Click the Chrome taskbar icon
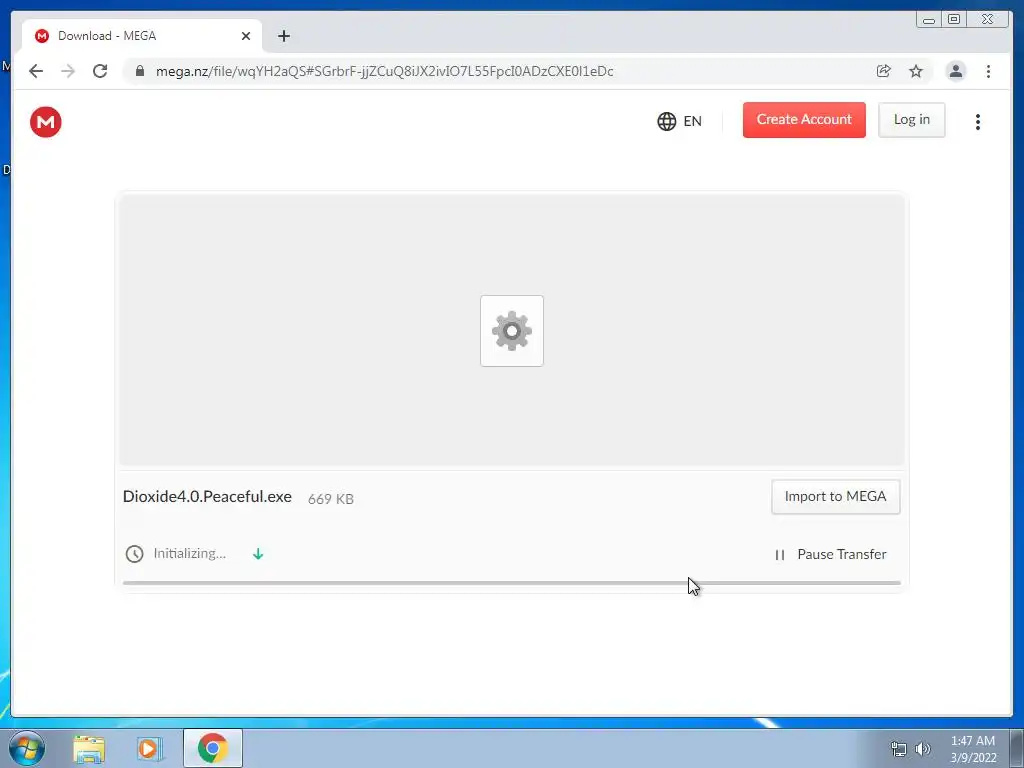 212,748
